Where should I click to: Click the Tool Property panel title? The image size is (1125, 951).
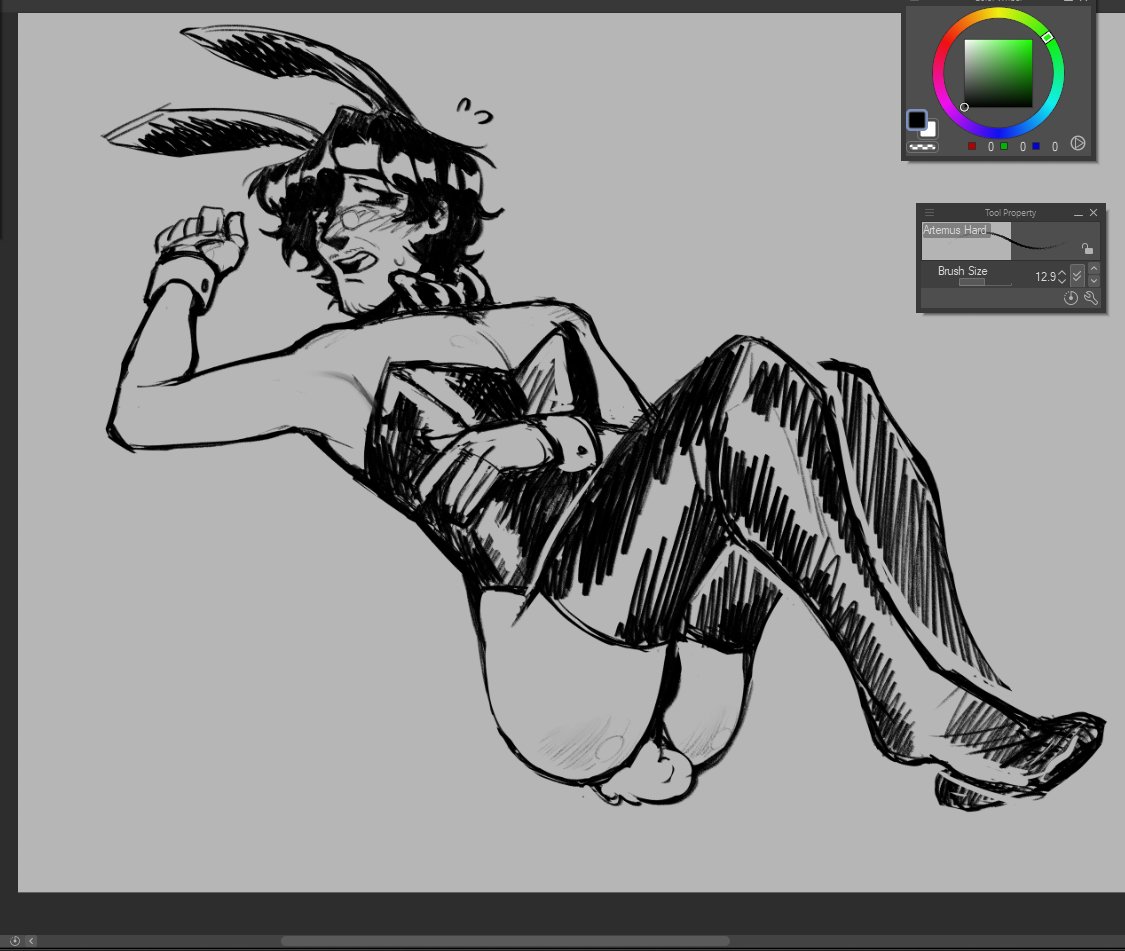pos(1009,212)
